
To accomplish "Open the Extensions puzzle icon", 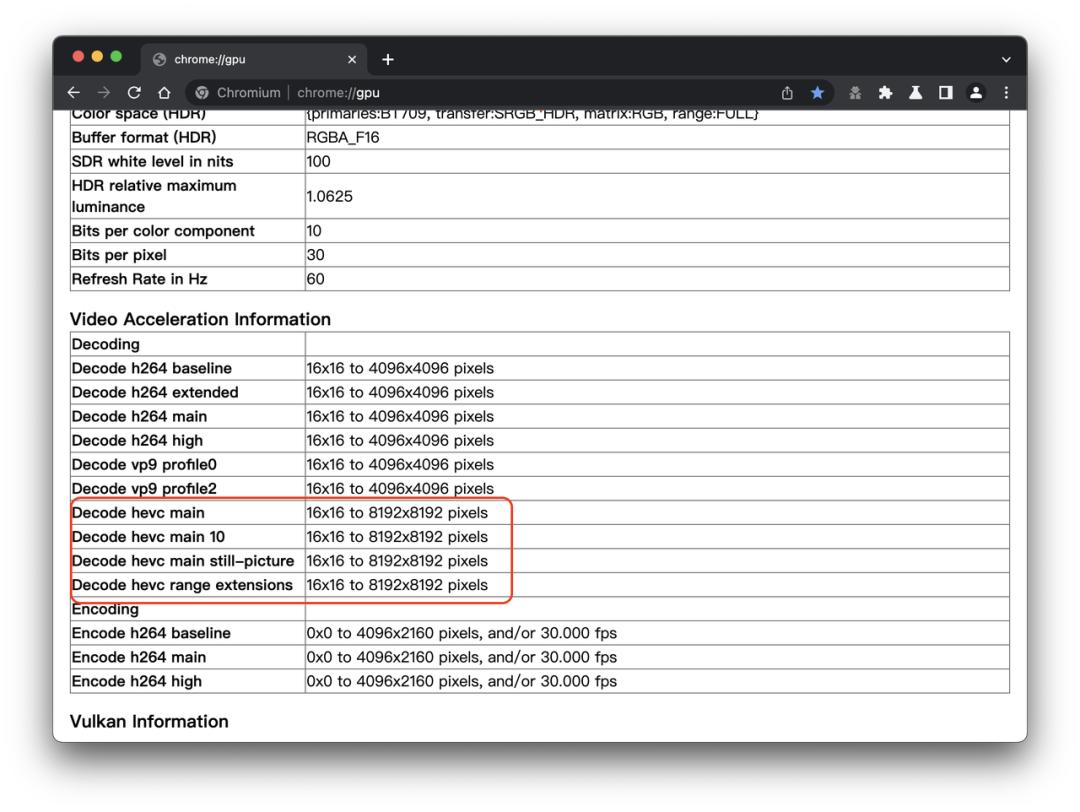I will pyautogui.click(x=885, y=93).
